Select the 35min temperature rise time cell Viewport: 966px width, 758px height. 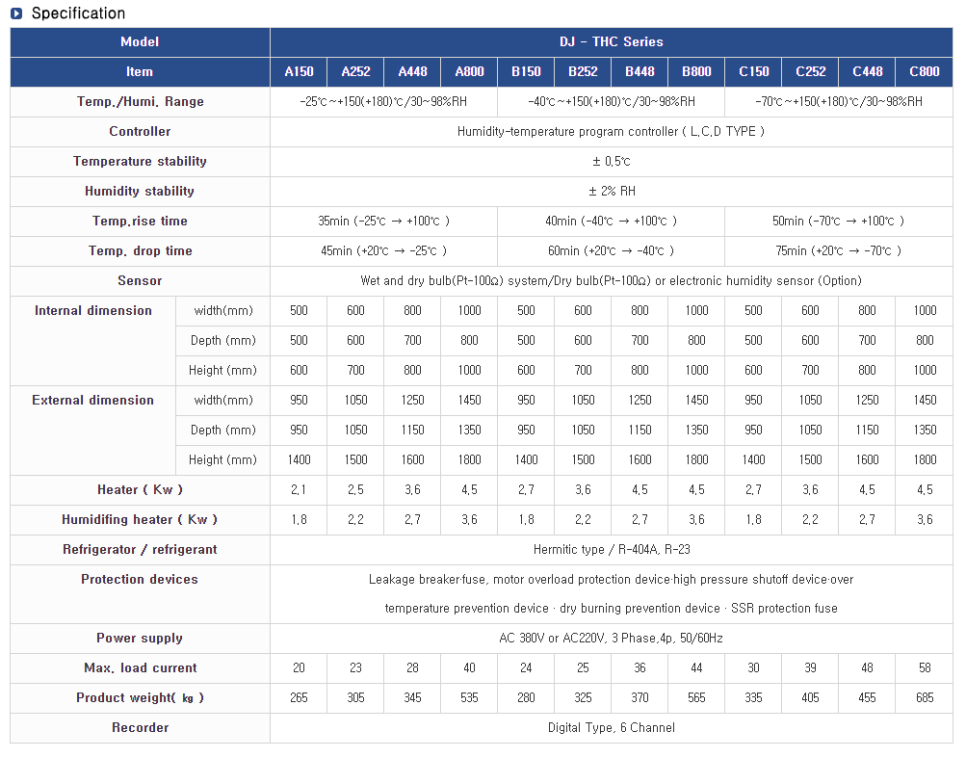tap(384, 221)
